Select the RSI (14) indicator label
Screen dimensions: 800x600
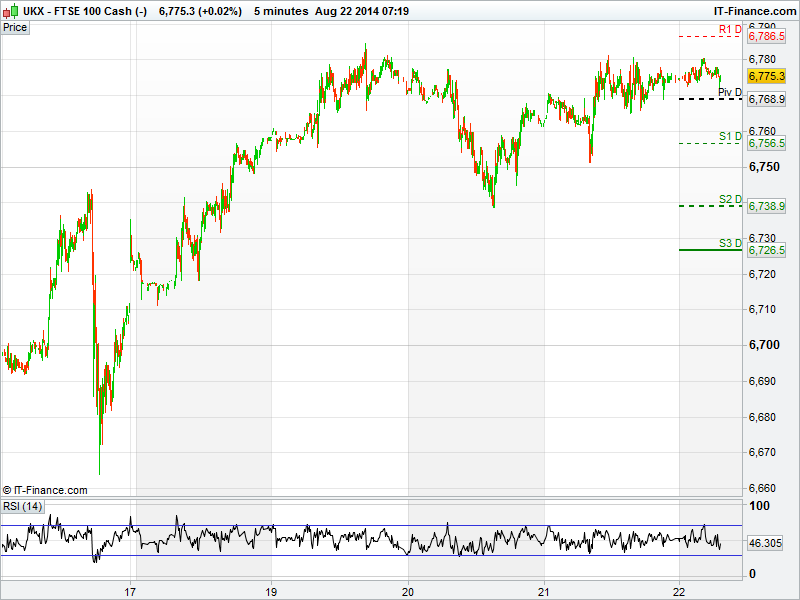click(x=23, y=506)
